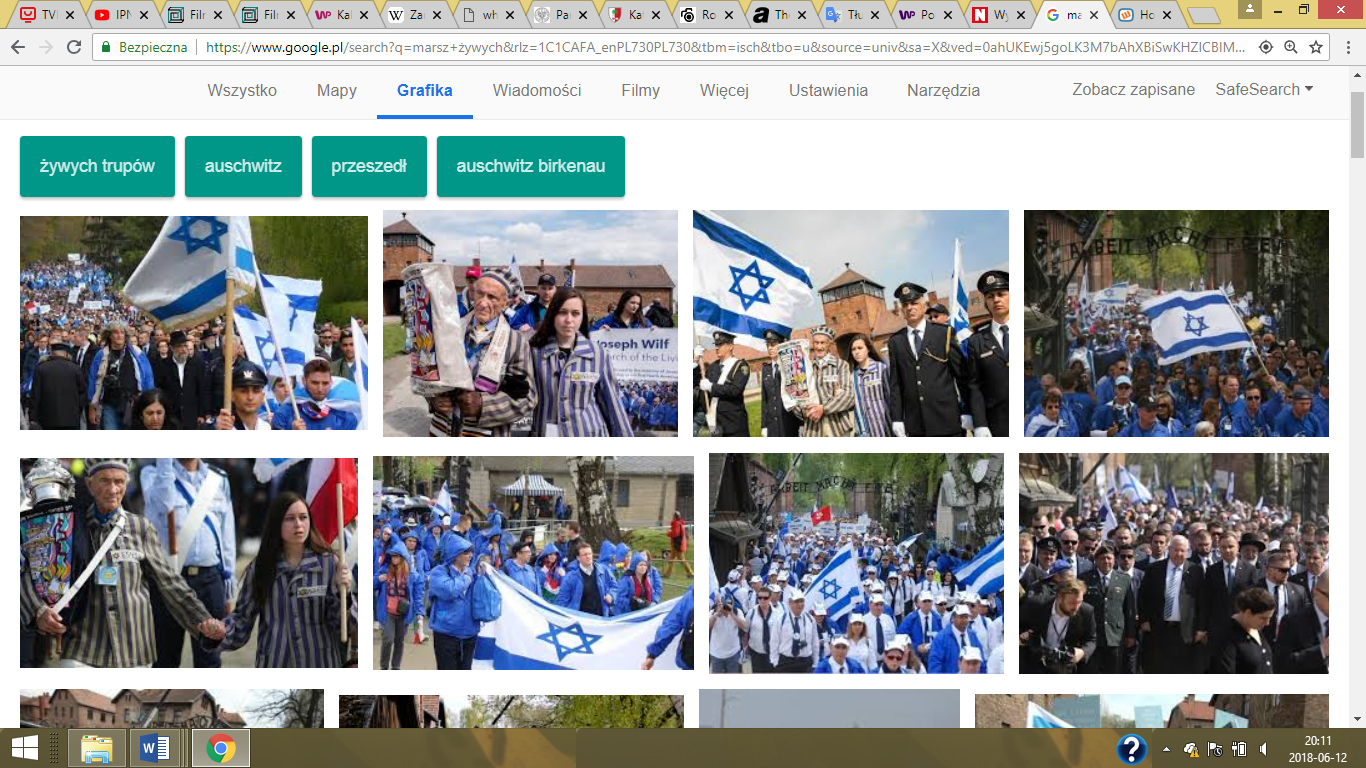The height and width of the screenshot is (768, 1366).
Task: Click the battery power tray icon
Action: click(x=1239, y=748)
